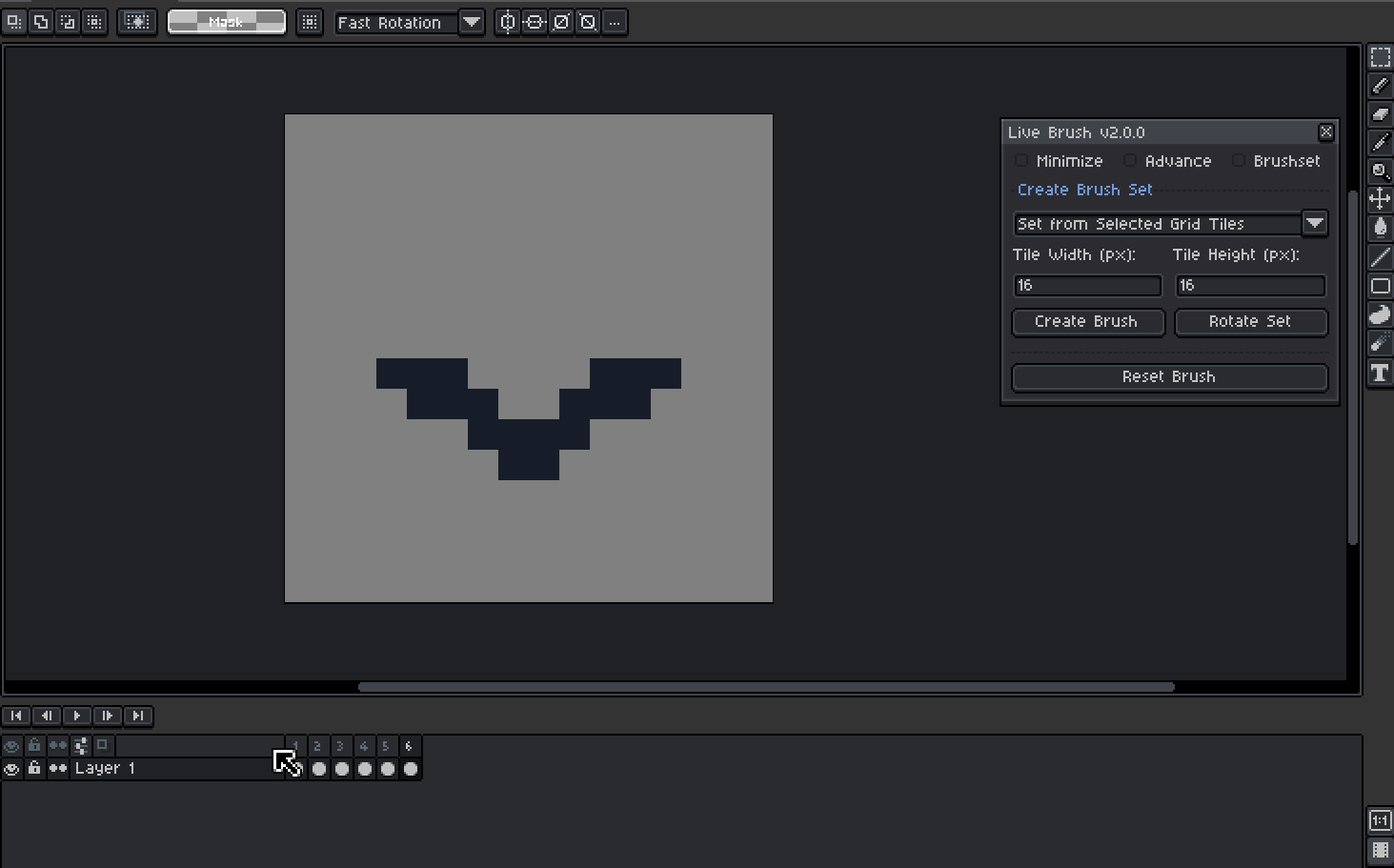1394x868 pixels.
Task: Select the Text tool
Action: (x=1380, y=373)
